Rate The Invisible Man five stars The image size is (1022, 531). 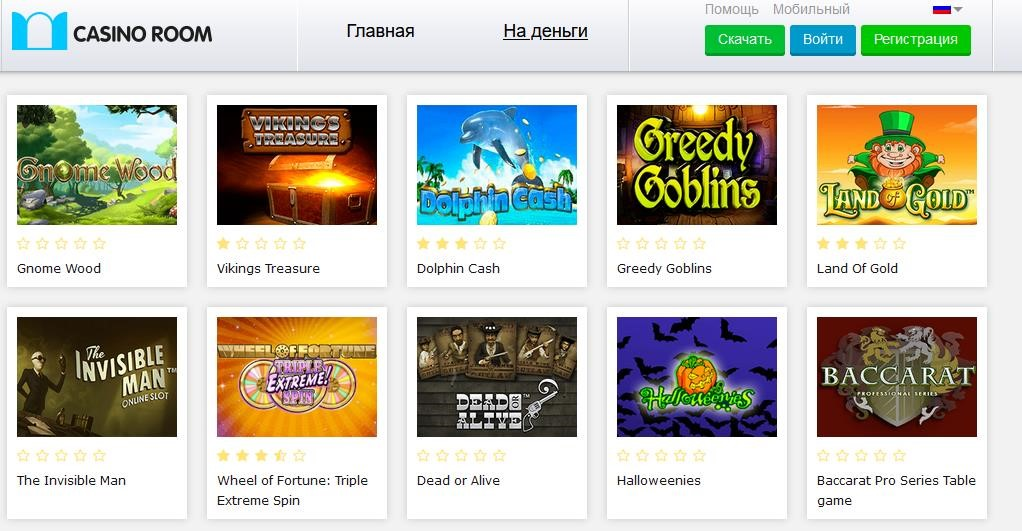coord(99,455)
